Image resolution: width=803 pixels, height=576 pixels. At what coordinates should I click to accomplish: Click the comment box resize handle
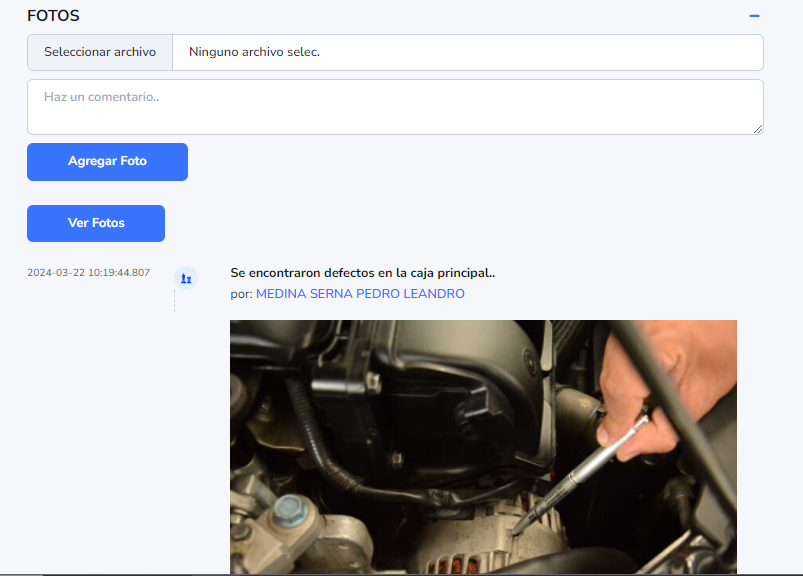[x=758, y=129]
